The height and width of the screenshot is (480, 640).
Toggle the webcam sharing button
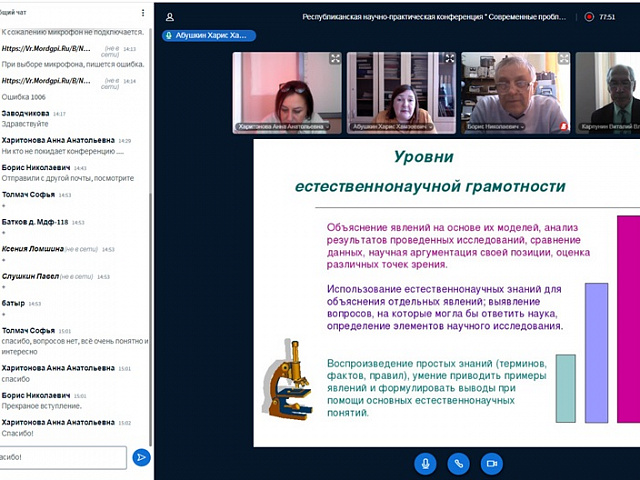(491, 463)
